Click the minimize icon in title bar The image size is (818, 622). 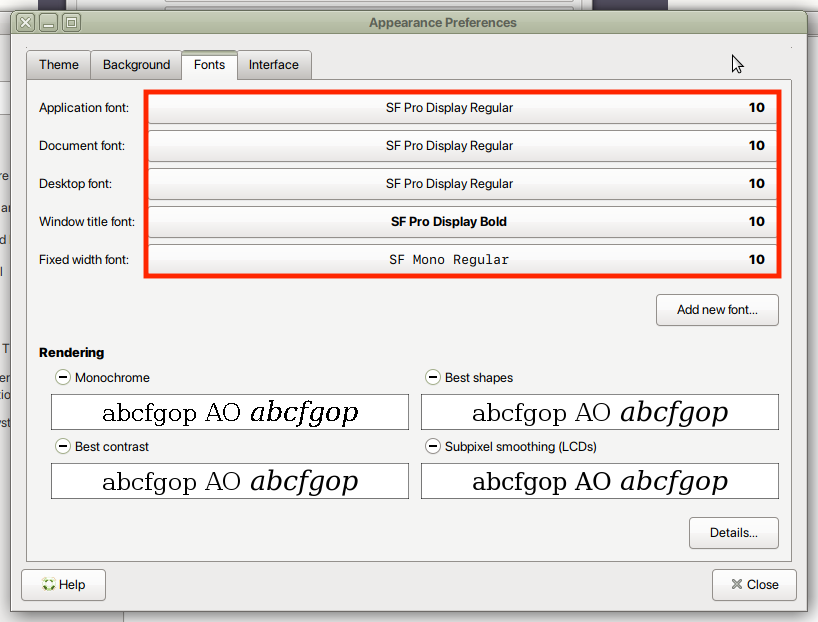(x=49, y=22)
